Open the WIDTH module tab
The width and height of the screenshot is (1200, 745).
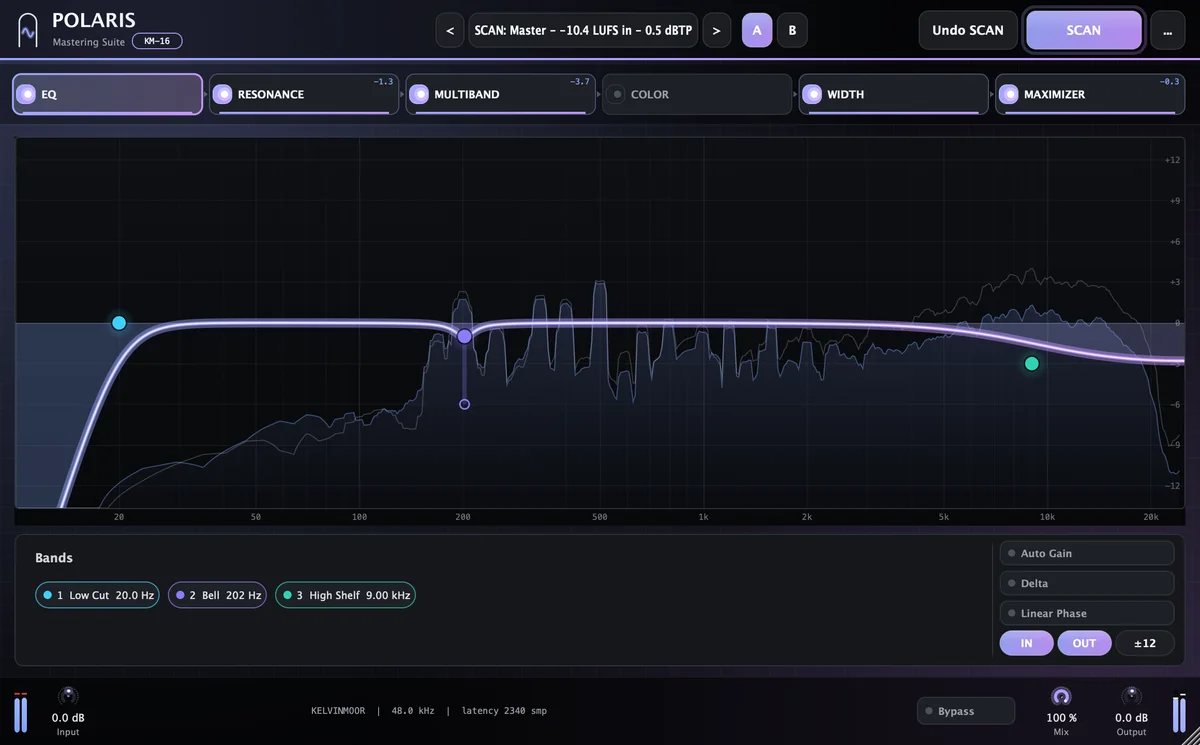pos(893,94)
